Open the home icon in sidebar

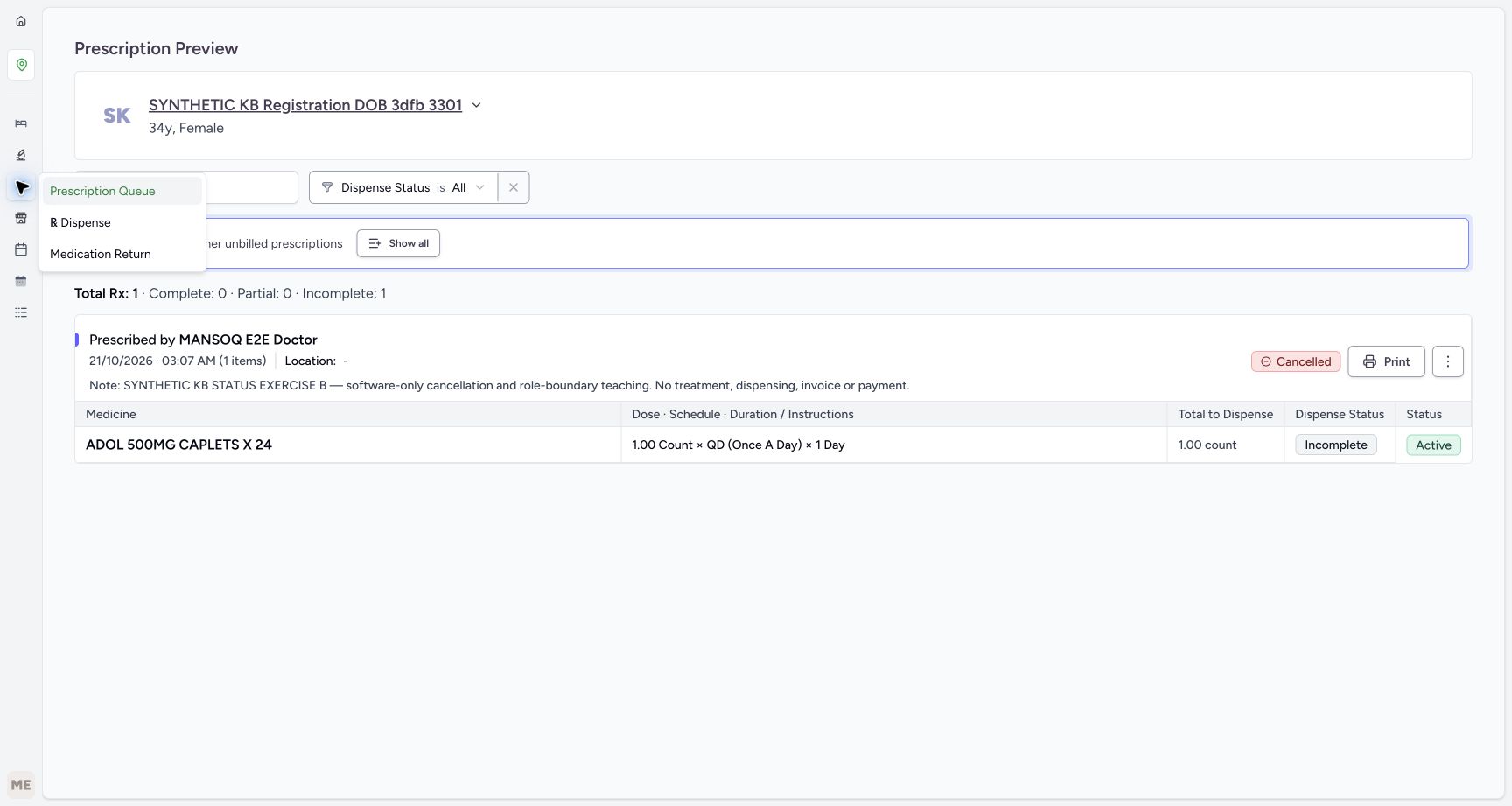21,21
